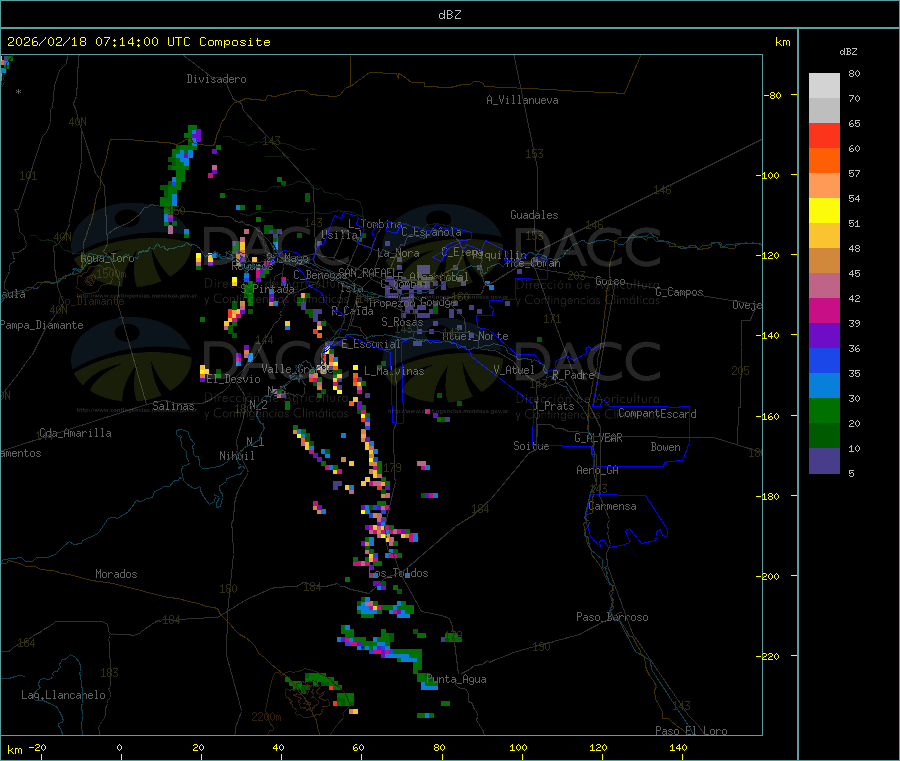The width and height of the screenshot is (900, 761).
Task: Click the 'dBZ' title at top center
Action: [449, 15]
